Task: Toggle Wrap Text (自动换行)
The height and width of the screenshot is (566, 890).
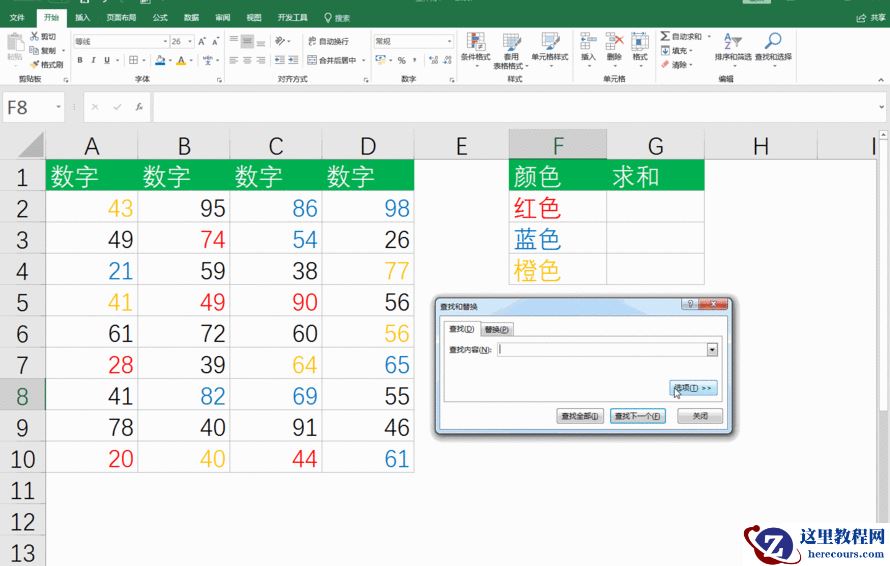Action: 328,42
